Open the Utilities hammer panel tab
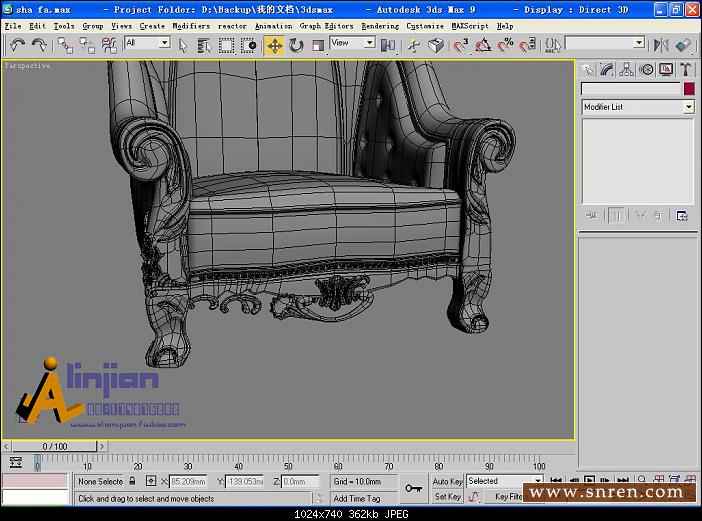 click(686, 70)
